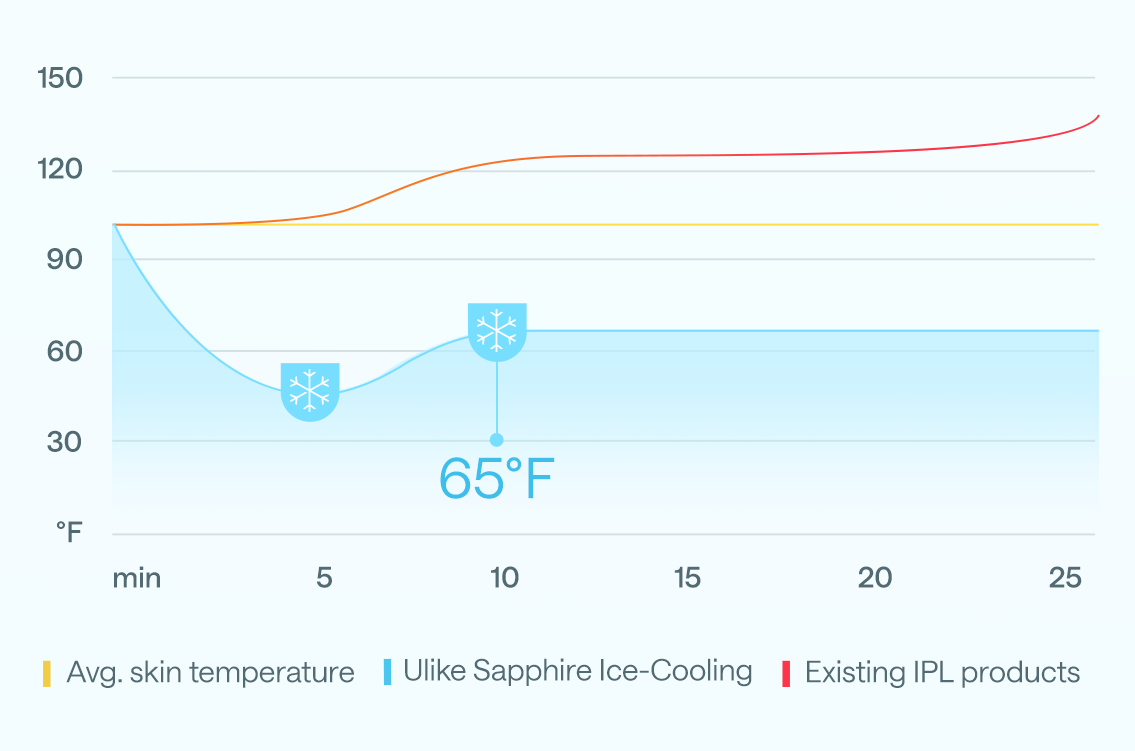Click the 150 value on the vertical axis
1135x751 pixels.
(x=60, y=78)
